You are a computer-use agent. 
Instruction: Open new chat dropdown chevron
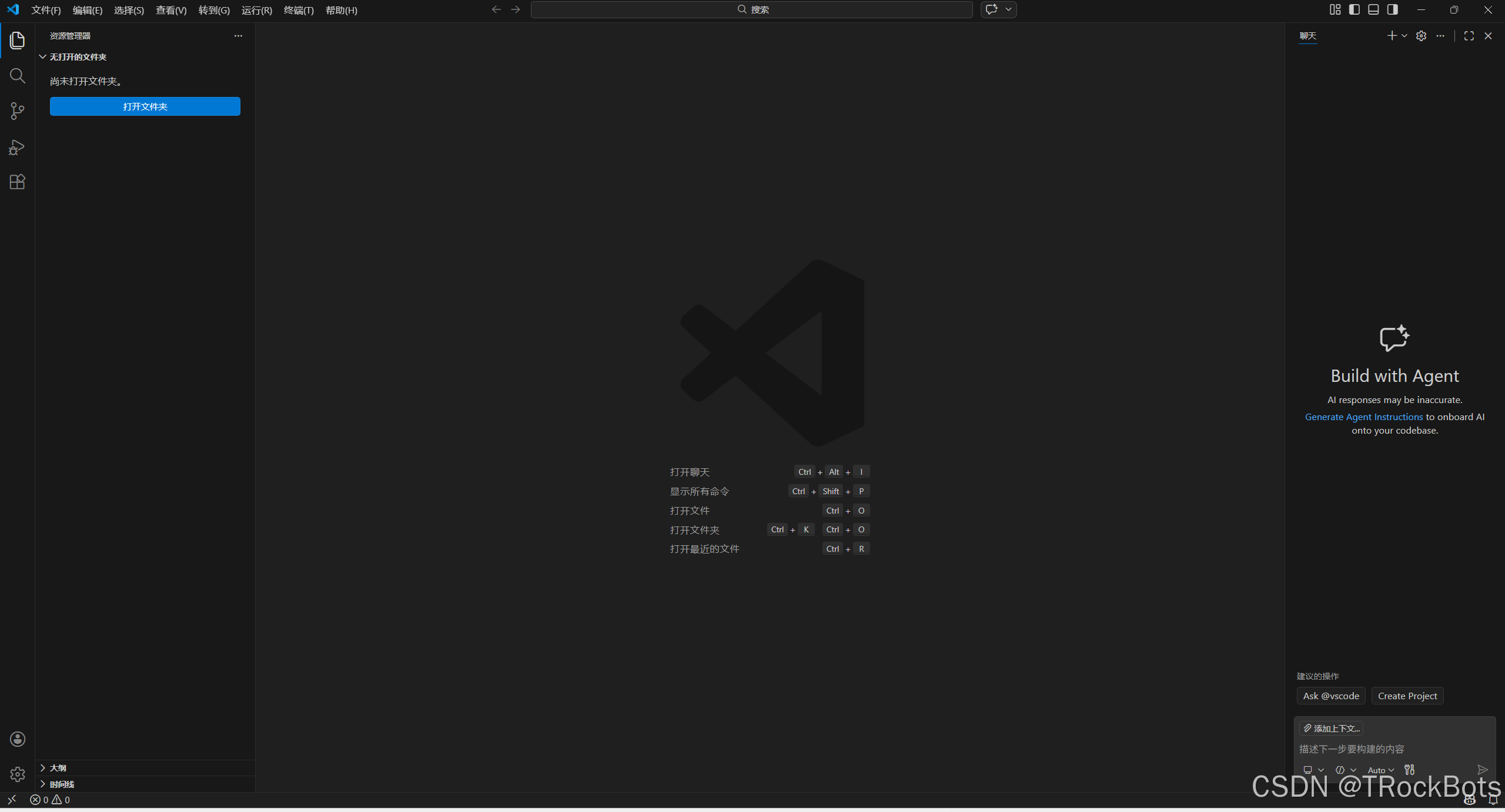(1404, 36)
